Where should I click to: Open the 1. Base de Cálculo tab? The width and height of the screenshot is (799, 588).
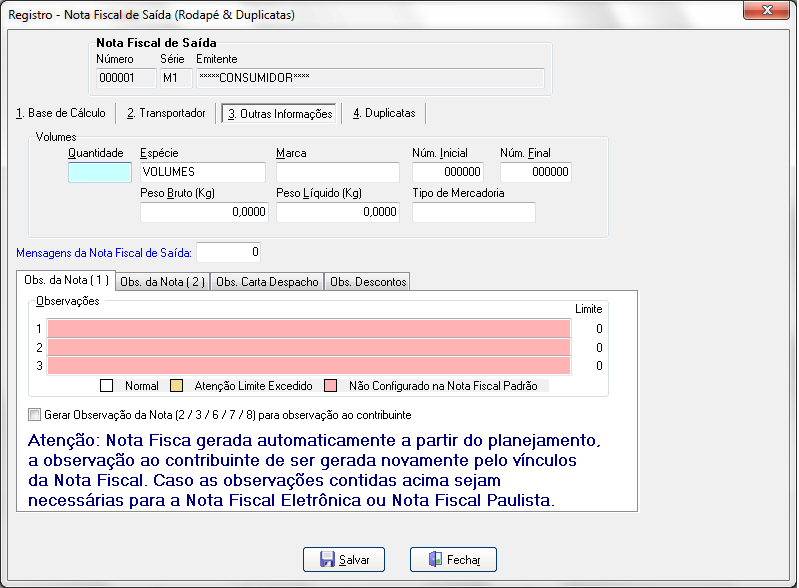click(x=61, y=113)
